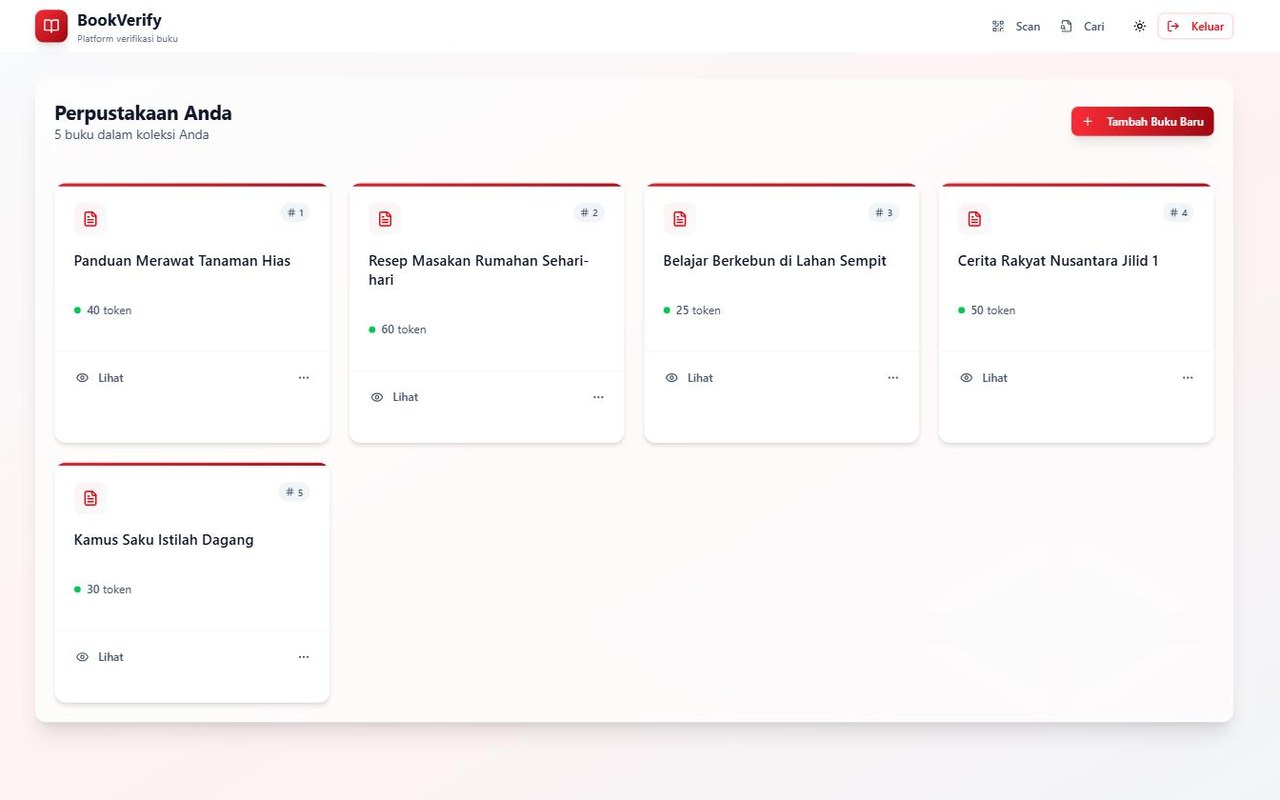The width and height of the screenshot is (1280, 800).
Task: Click document icon on Panduan Merawat Tanaman Hias card
Action: tap(90, 219)
